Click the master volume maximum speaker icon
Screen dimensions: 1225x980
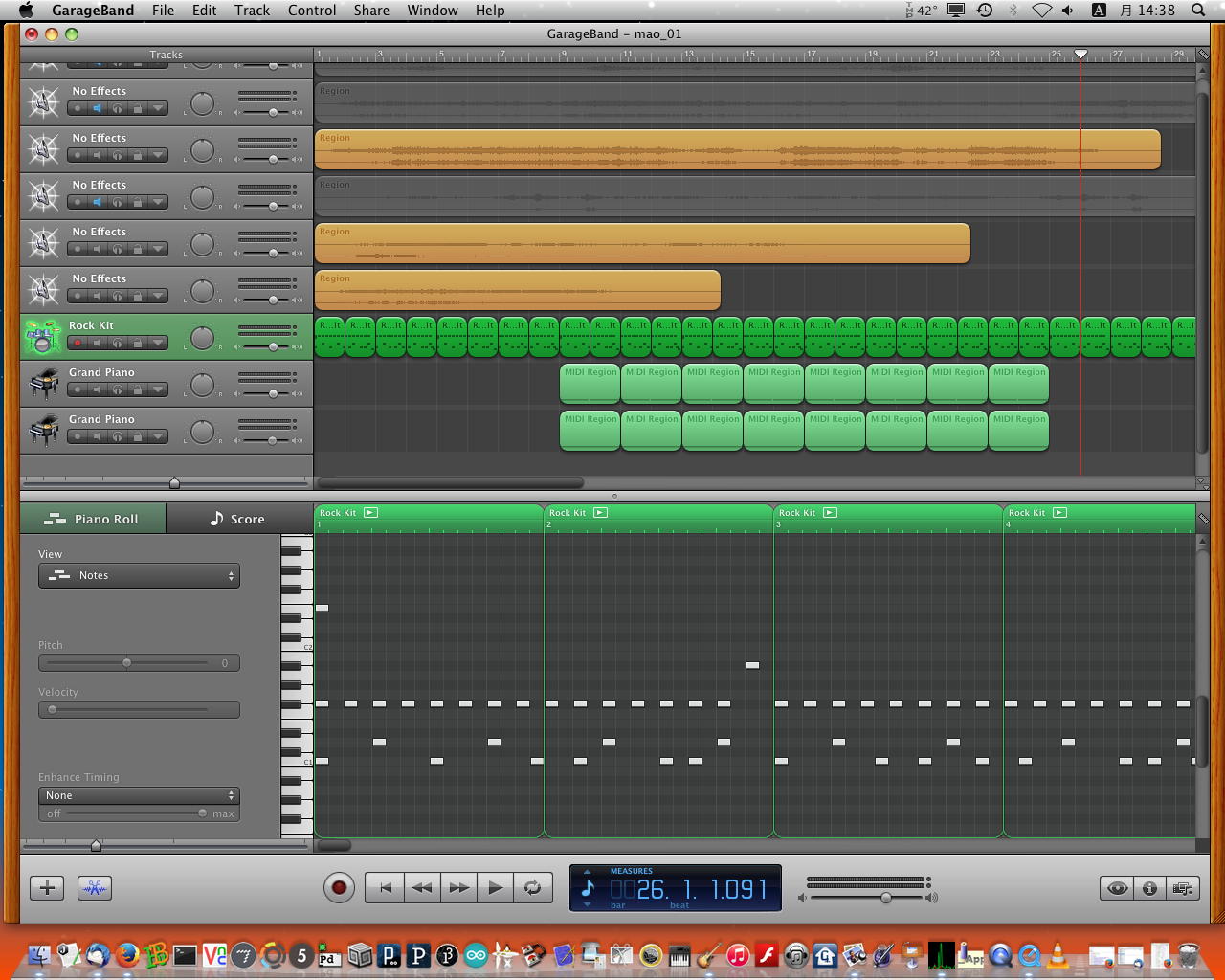(931, 898)
